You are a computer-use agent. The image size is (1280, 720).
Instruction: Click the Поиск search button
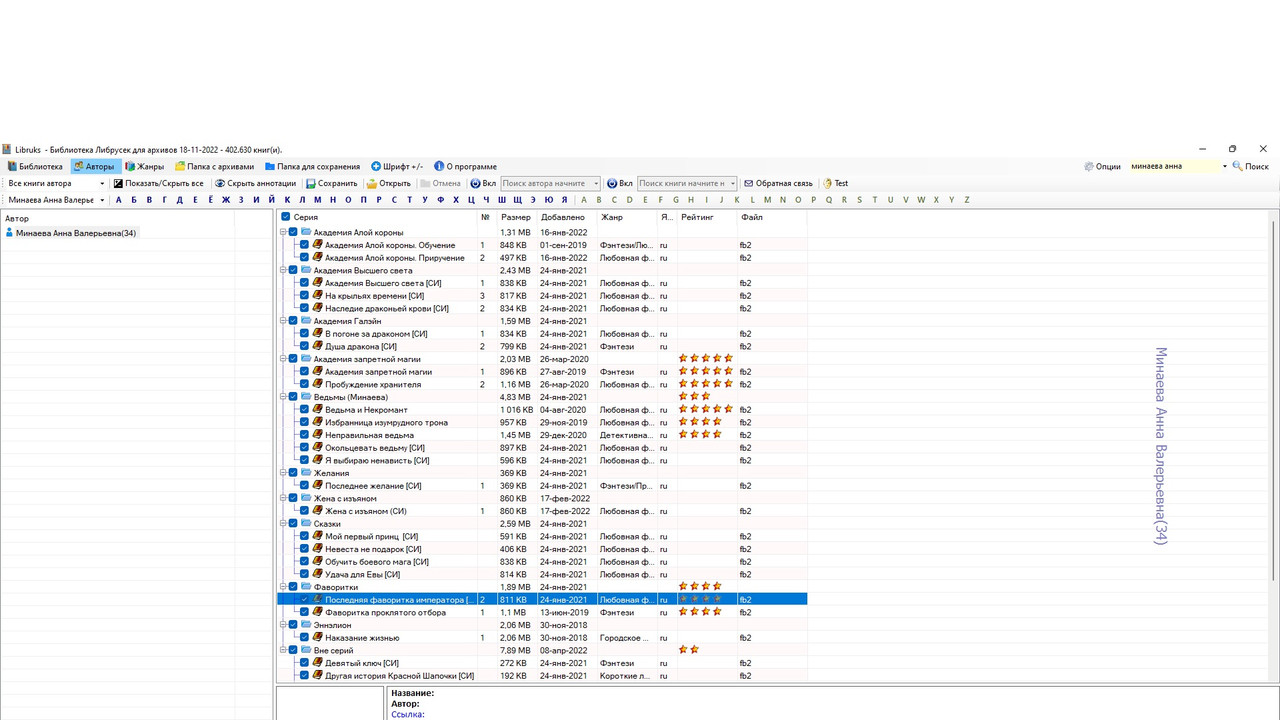pyautogui.click(x=1251, y=167)
